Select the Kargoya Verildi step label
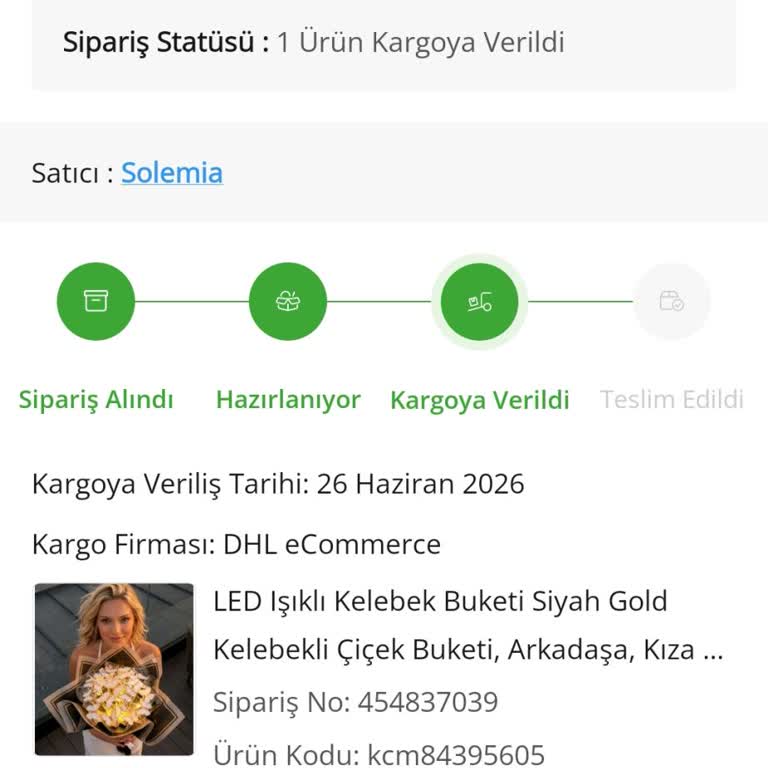768x768 pixels. pos(480,400)
